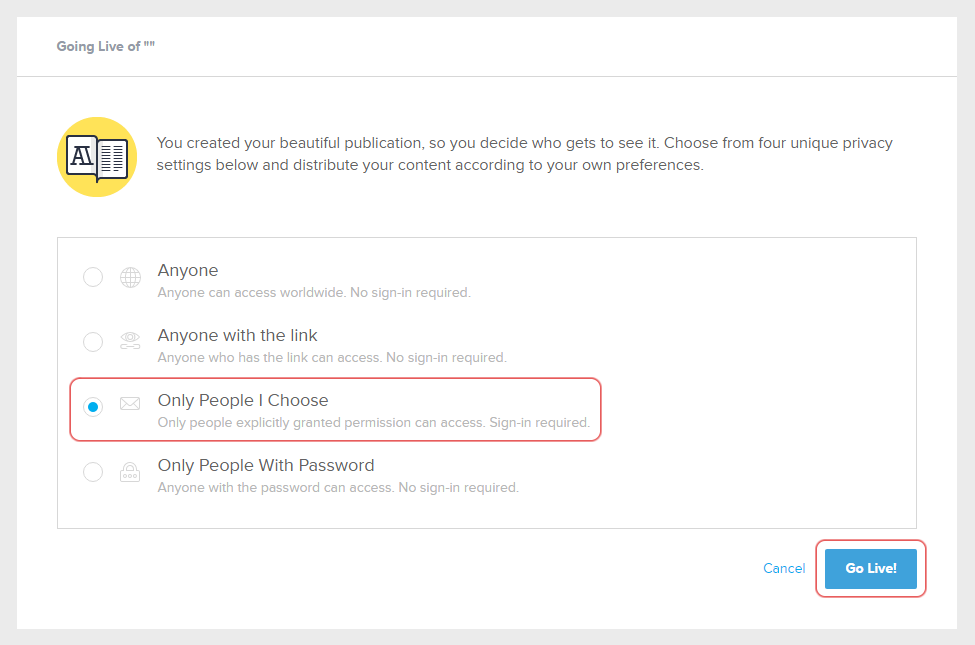
Task: Select the Only People I Choose radio button
Action: pos(93,407)
